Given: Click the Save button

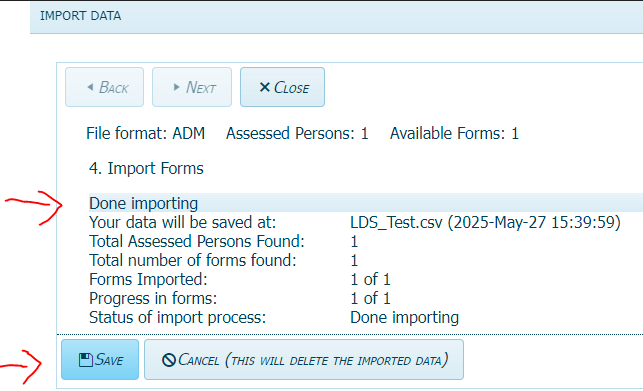Looking at the screenshot, I should tap(100, 359).
